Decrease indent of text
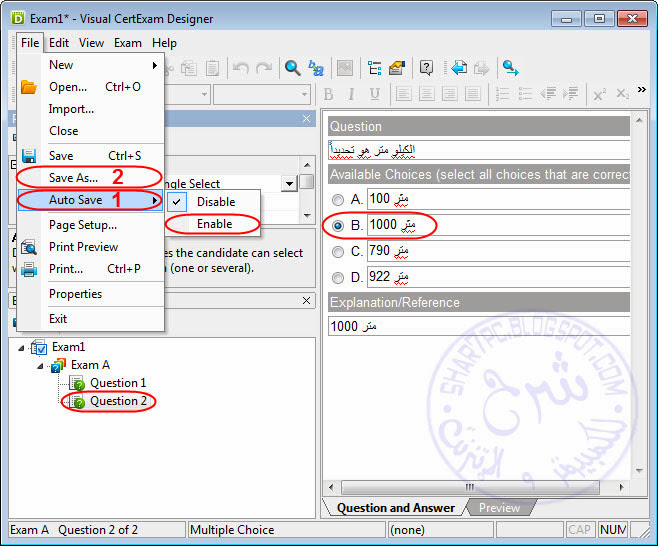 [548, 94]
